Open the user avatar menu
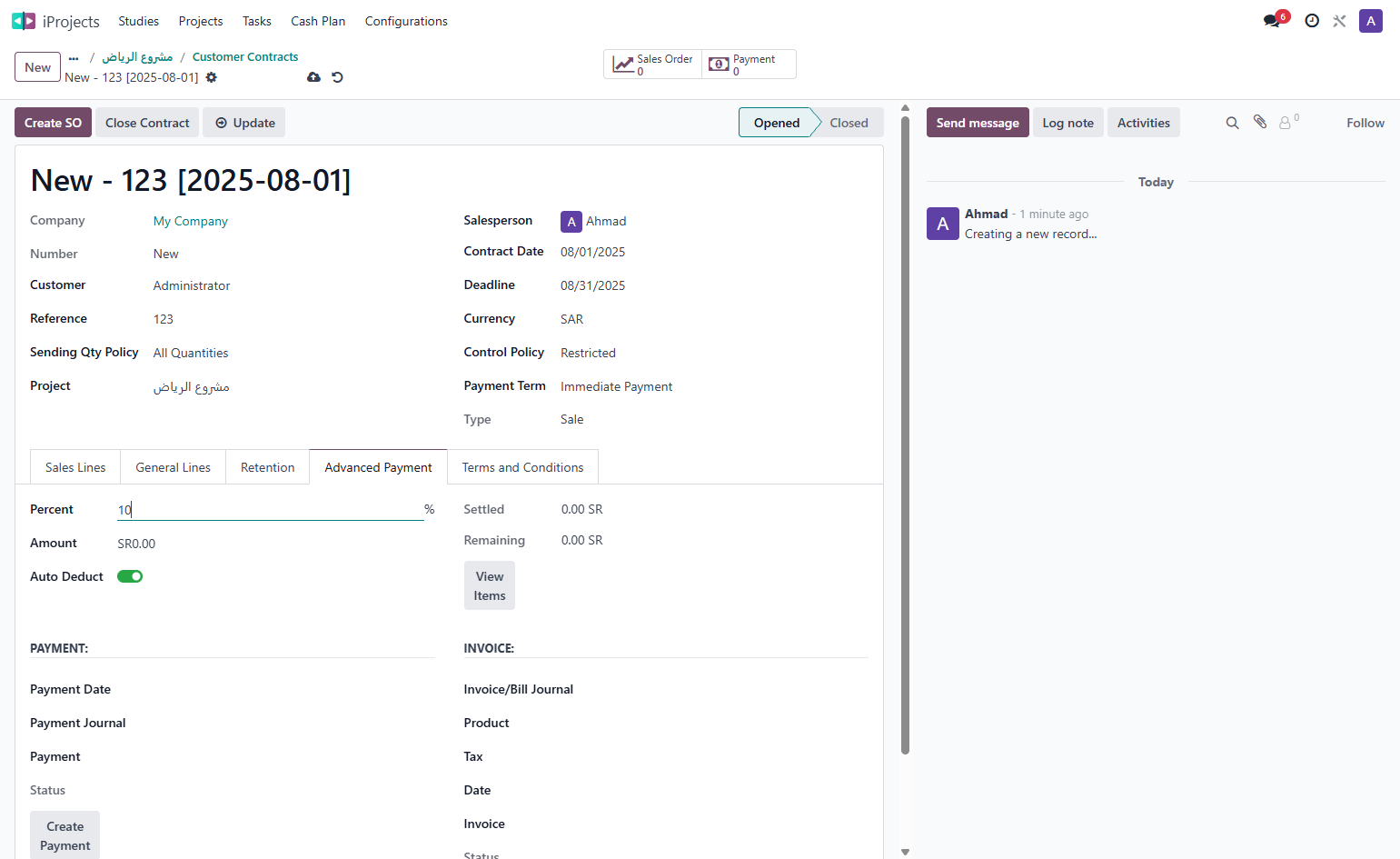The width and height of the screenshot is (1400, 859). (1371, 21)
